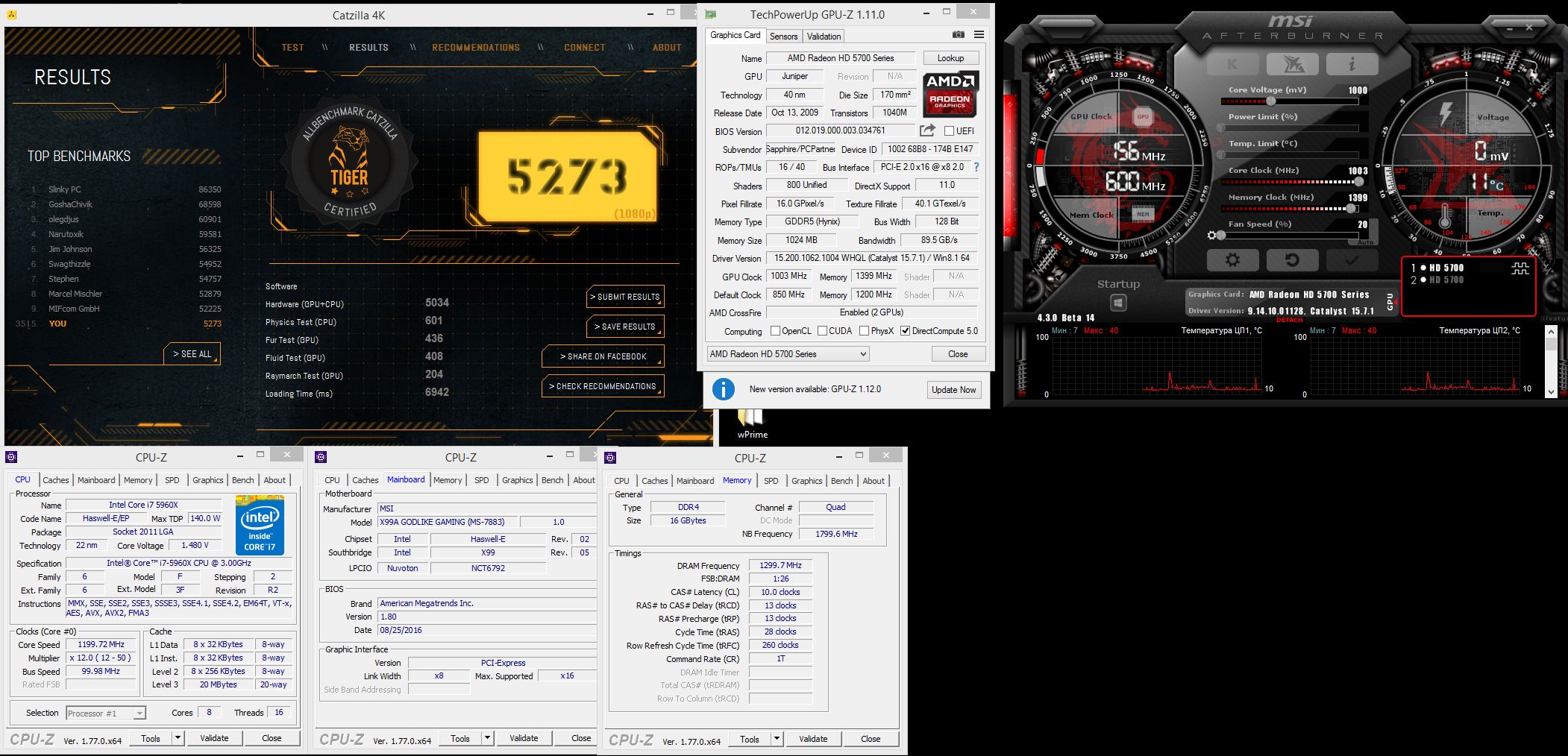Click the Slinky PC top benchmark entry
This screenshot has width=1568, height=756.
[127, 189]
